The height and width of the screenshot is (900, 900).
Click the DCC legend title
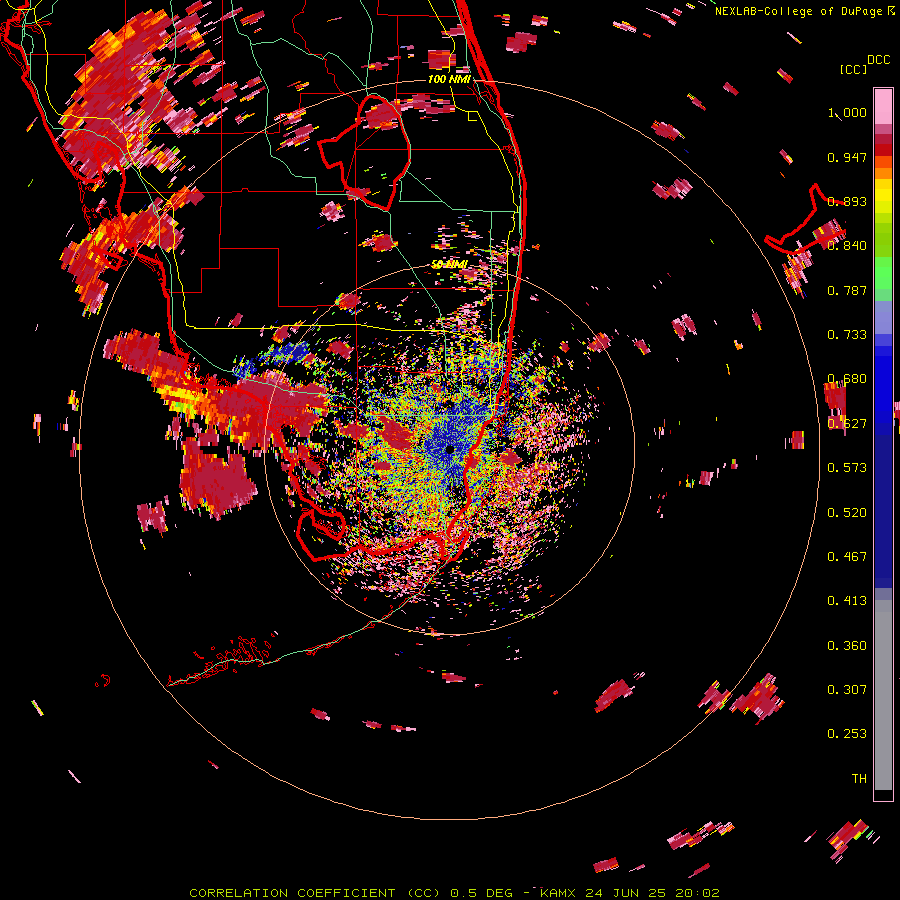pyautogui.click(x=878, y=60)
